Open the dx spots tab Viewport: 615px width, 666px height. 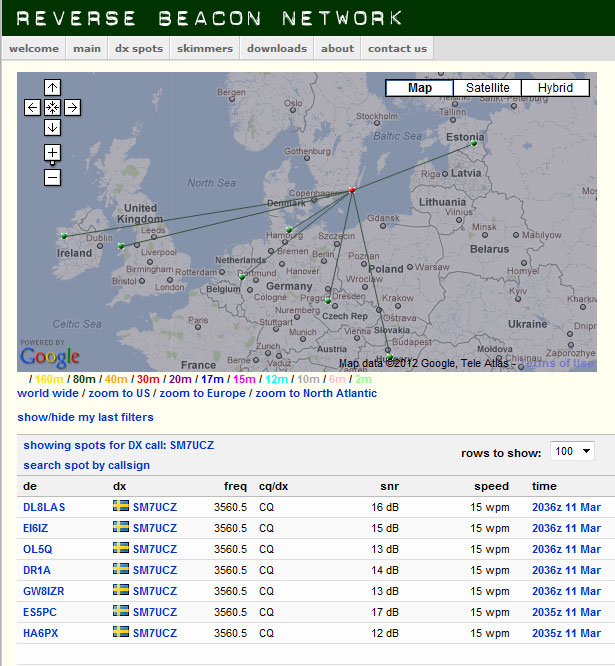(138, 48)
